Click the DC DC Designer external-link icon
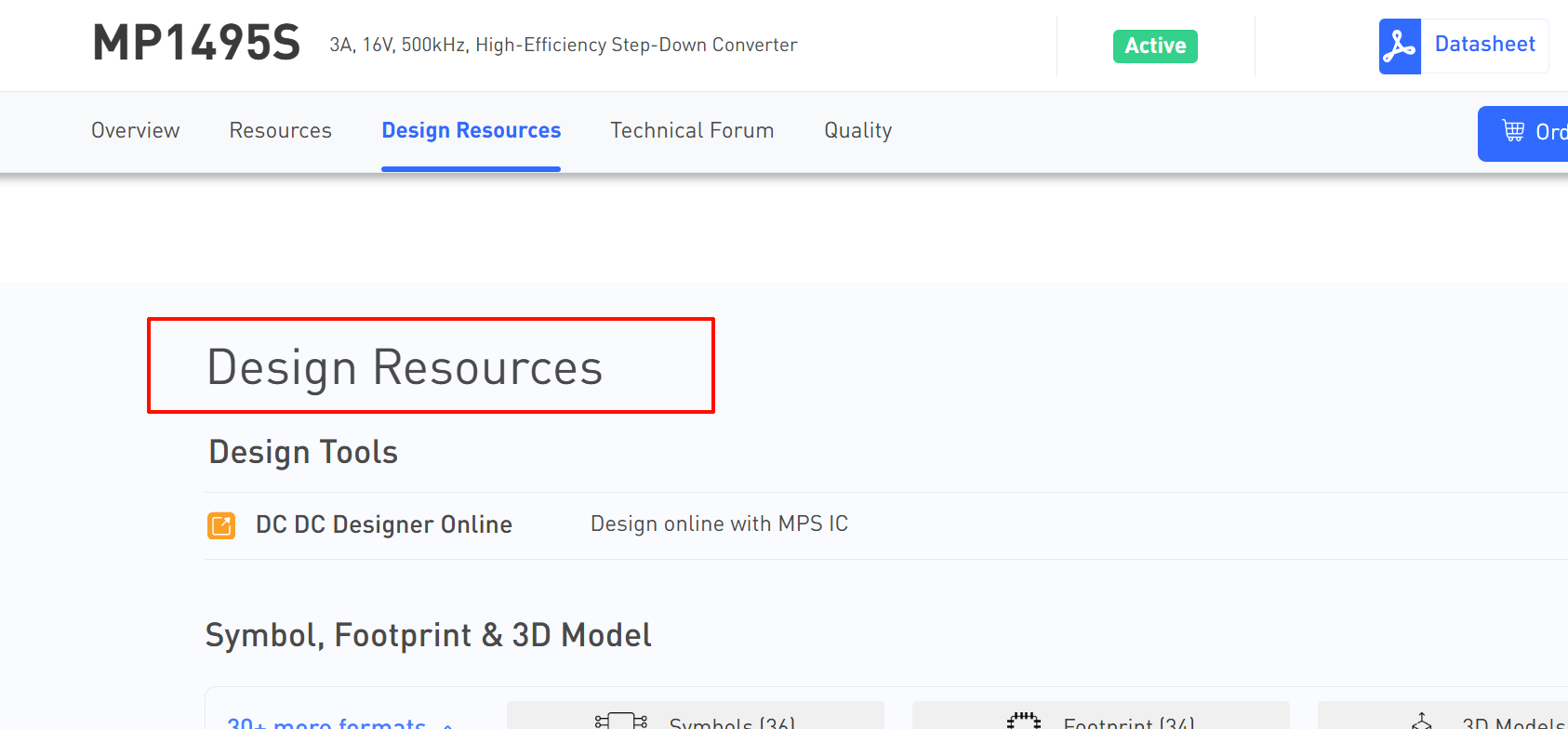The width and height of the screenshot is (1568, 729). [x=221, y=525]
